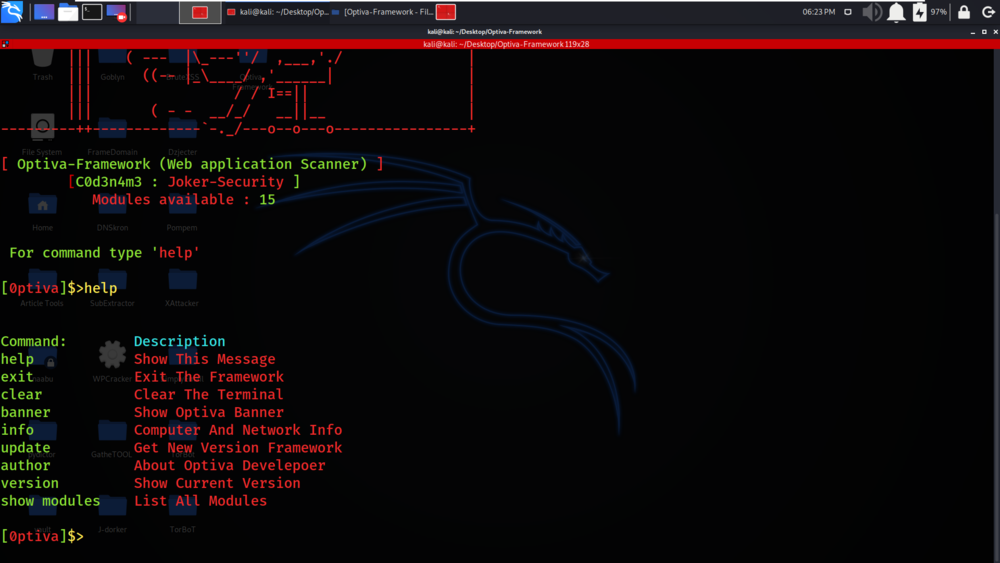
Task: Click the 'Command:' column header
Action: (x=34, y=341)
